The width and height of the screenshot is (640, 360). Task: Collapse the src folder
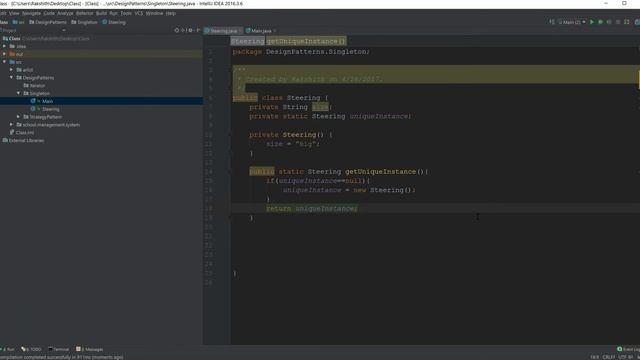[x=4, y=62]
